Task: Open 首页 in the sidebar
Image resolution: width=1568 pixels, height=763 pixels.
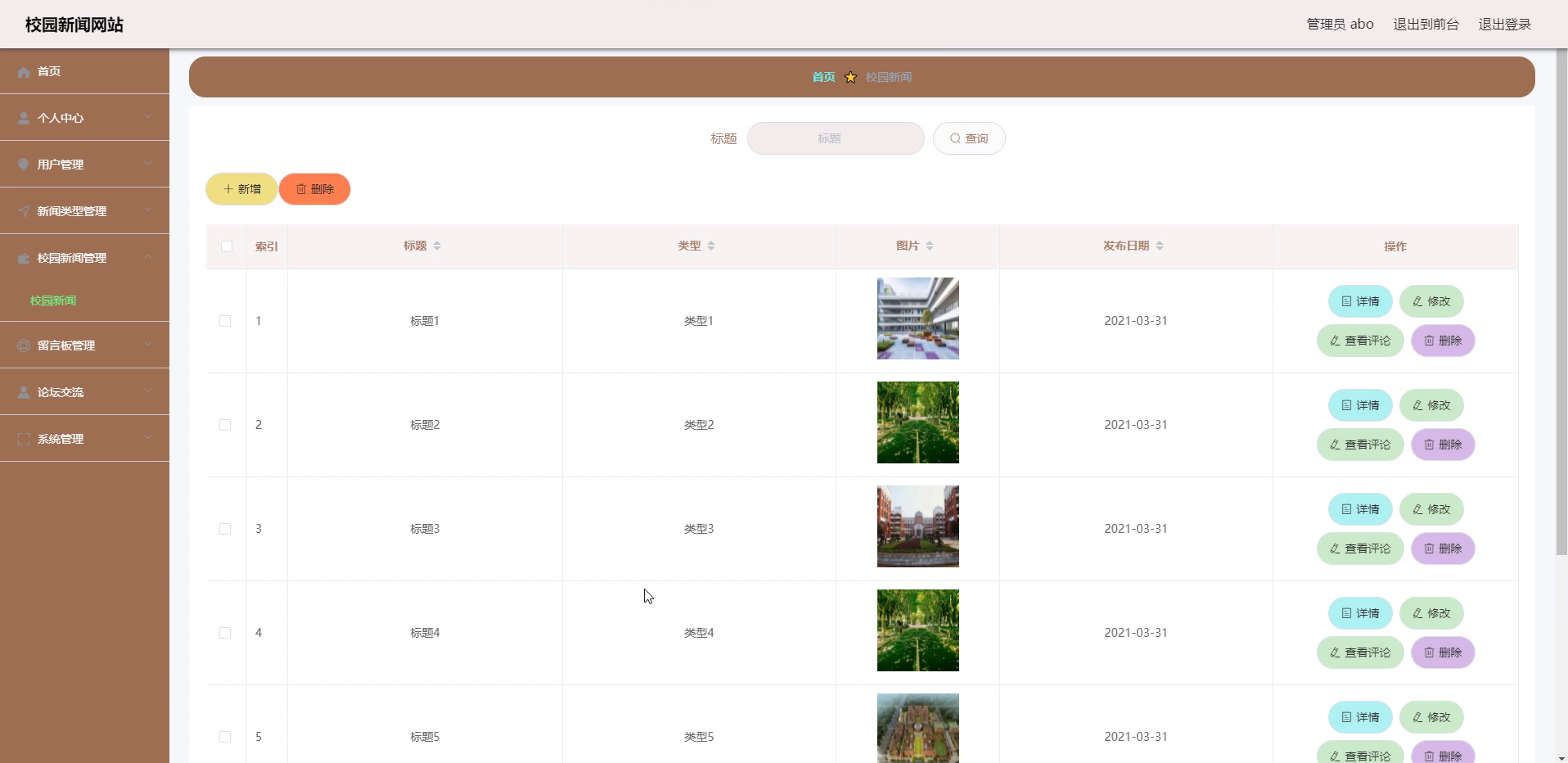Action: [x=84, y=71]
